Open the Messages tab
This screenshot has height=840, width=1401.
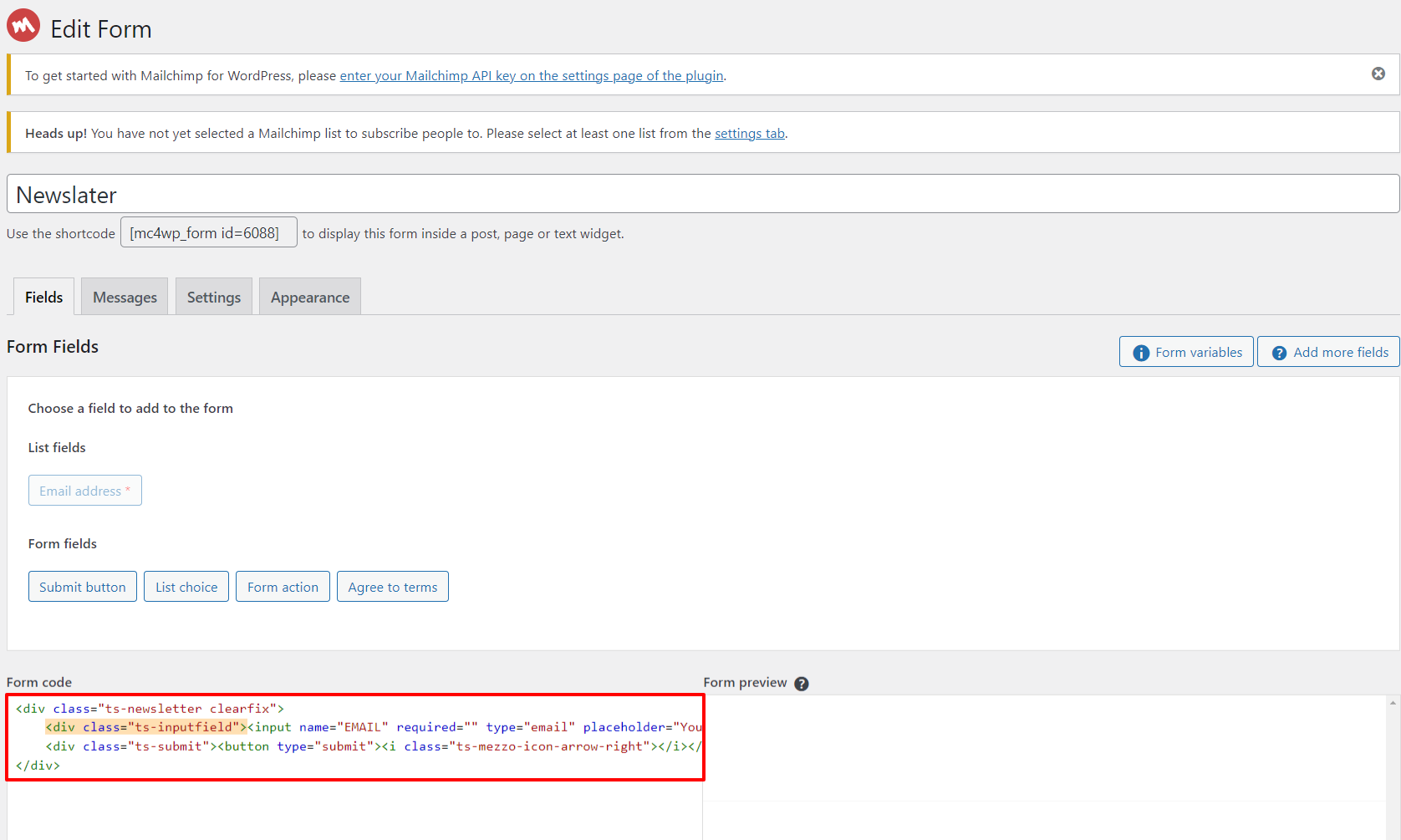[x=125, y=298]
